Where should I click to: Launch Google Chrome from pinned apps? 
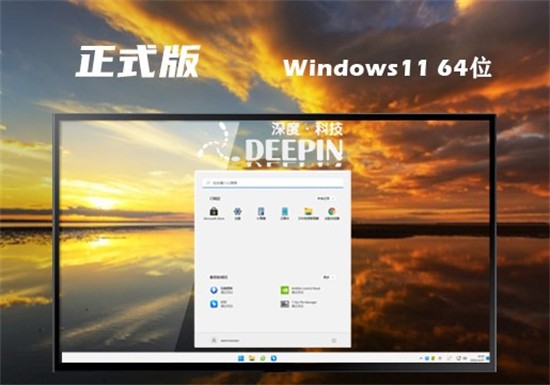(x=332, y=213)
